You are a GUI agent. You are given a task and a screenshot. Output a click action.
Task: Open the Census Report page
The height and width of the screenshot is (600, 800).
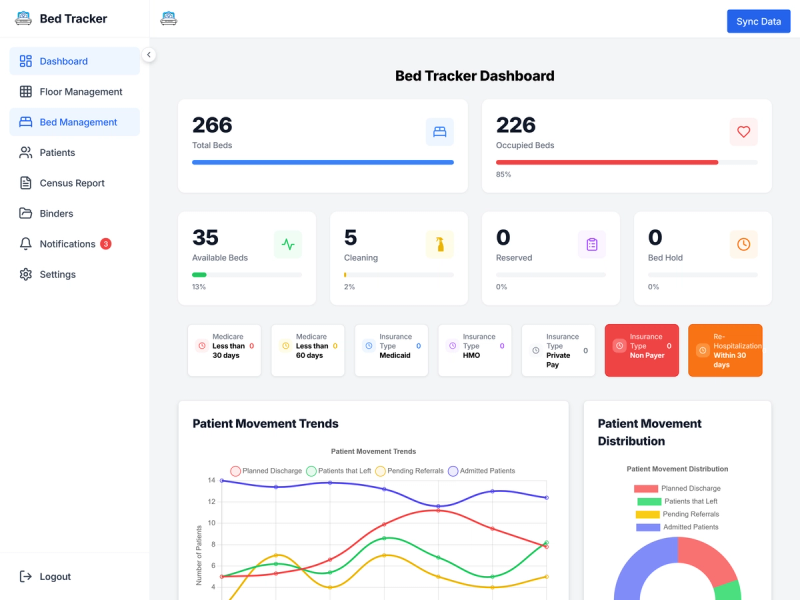74,183
